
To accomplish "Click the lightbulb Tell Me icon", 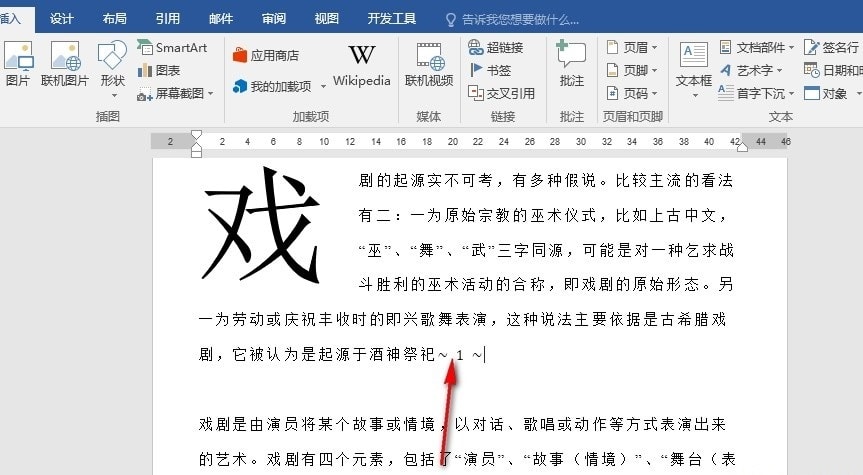I will point(451,20).
